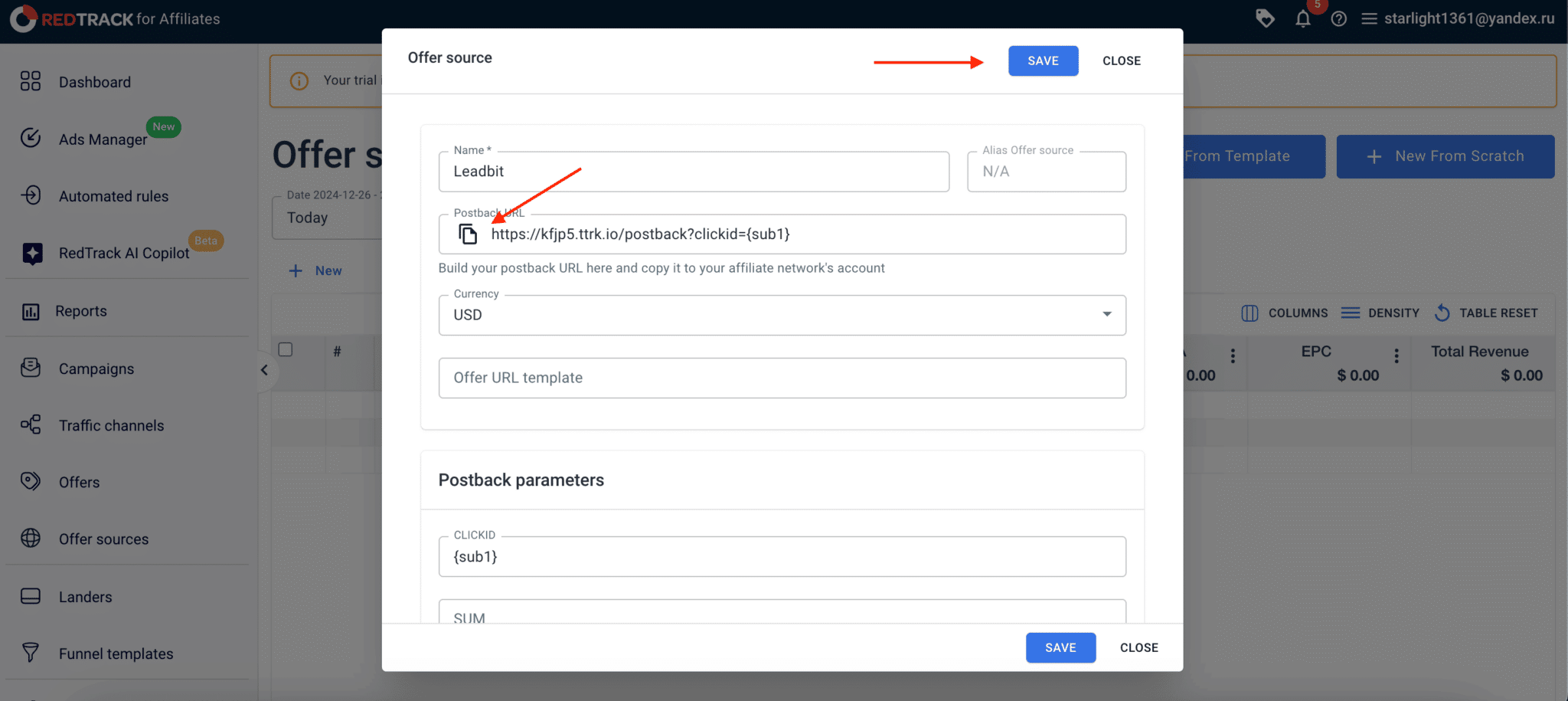The height and width of the screenshot is (701, 1568).
Task: Open the Dashboard from the sidebar
Action: click(94, 81)
